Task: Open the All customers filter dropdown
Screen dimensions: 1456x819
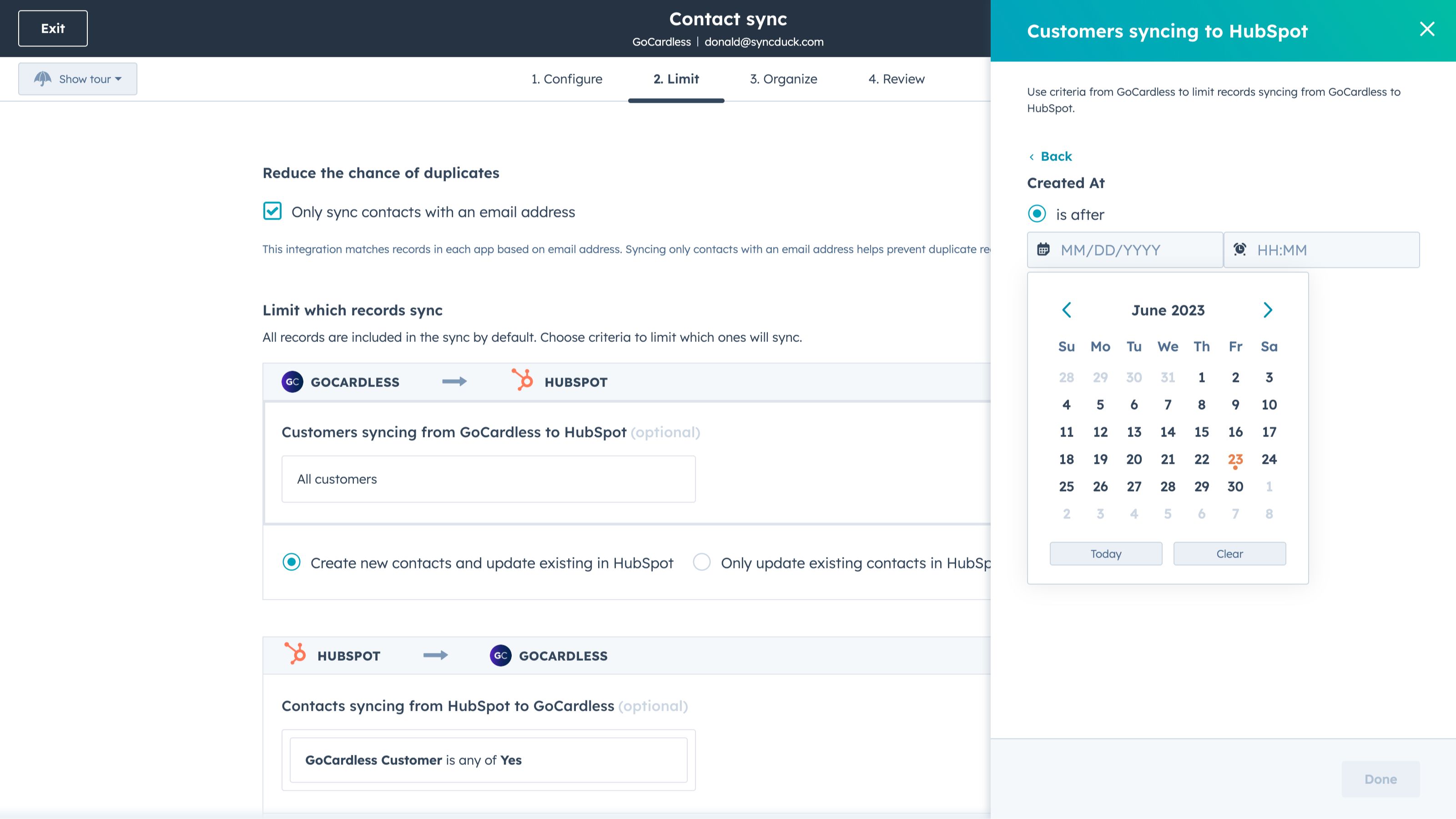Action: click(x=489, y=479)
